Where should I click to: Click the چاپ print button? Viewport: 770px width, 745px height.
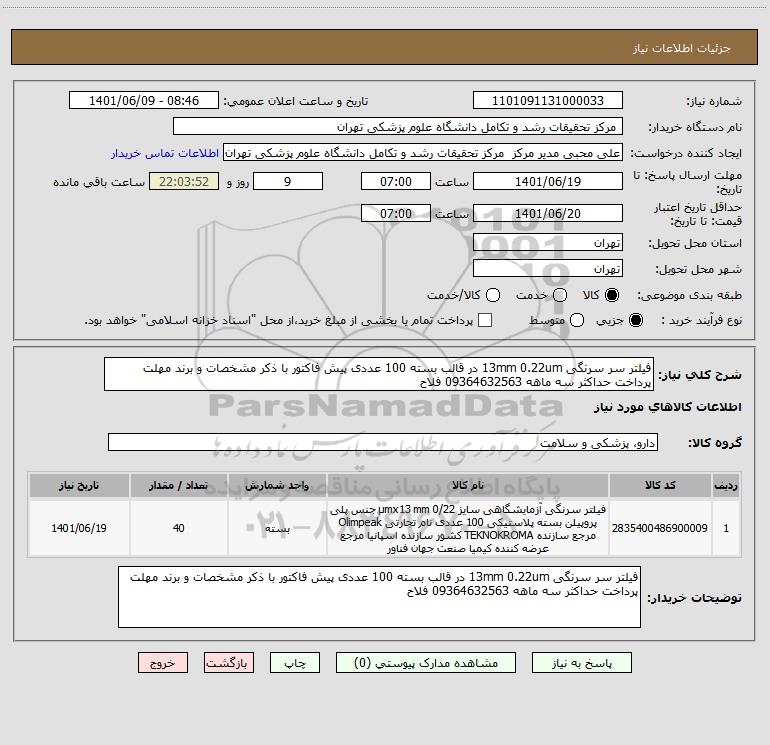[x=295, y=663]
